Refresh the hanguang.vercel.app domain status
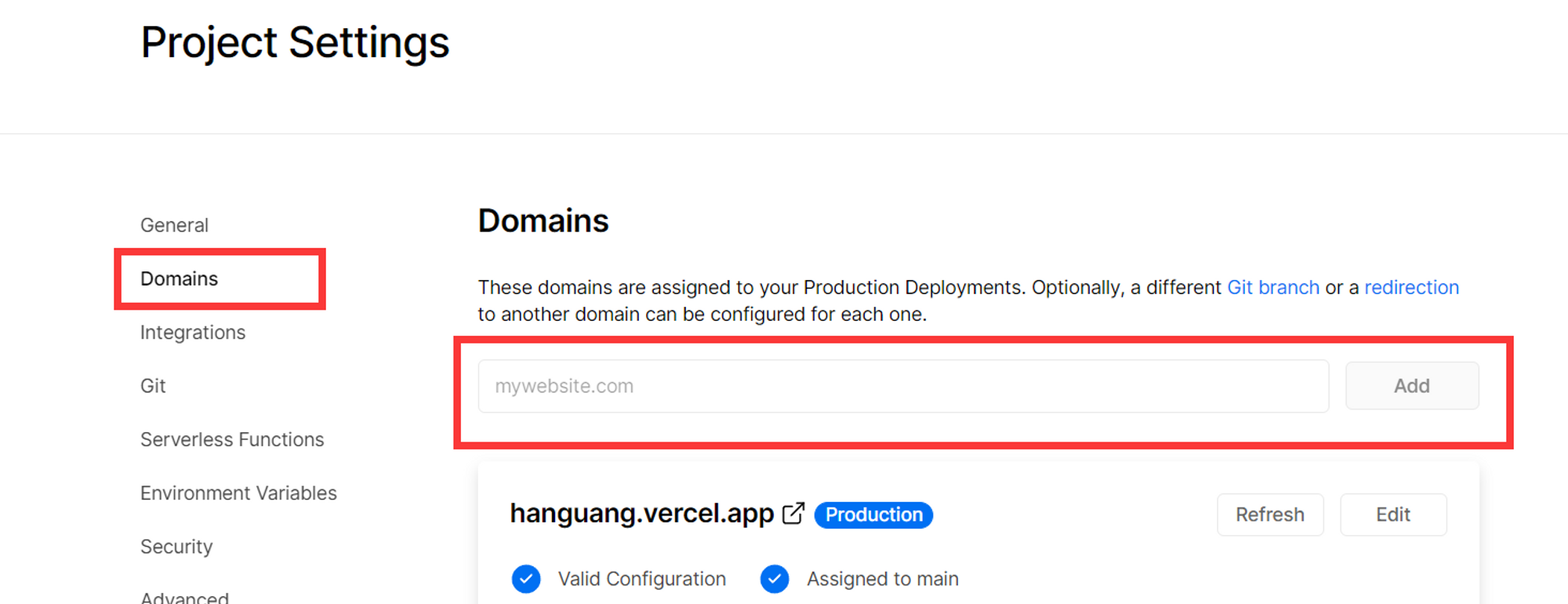Image resolution: width=1568 pixels, height=604 pixels. coord(1270,515)
